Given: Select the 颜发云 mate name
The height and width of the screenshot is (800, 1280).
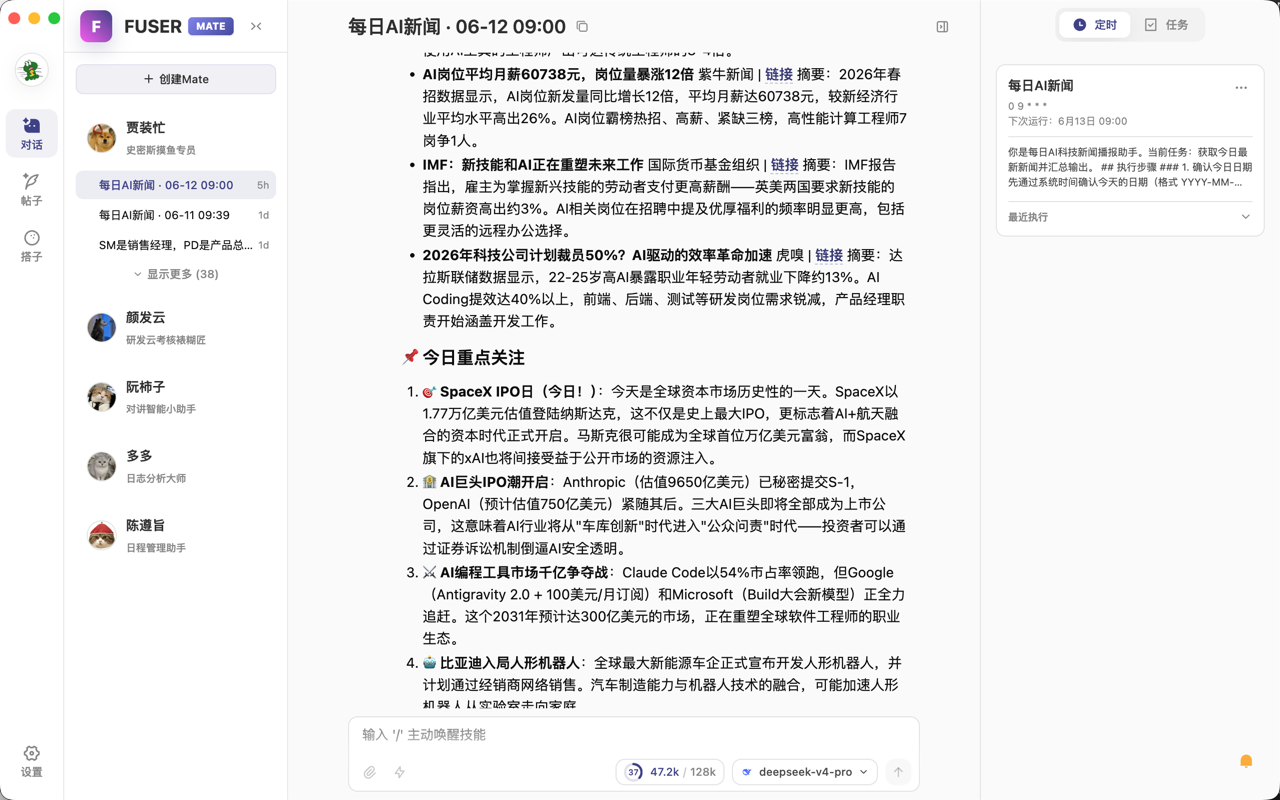Looking at the screenshot, I should [x=146, y=317].
